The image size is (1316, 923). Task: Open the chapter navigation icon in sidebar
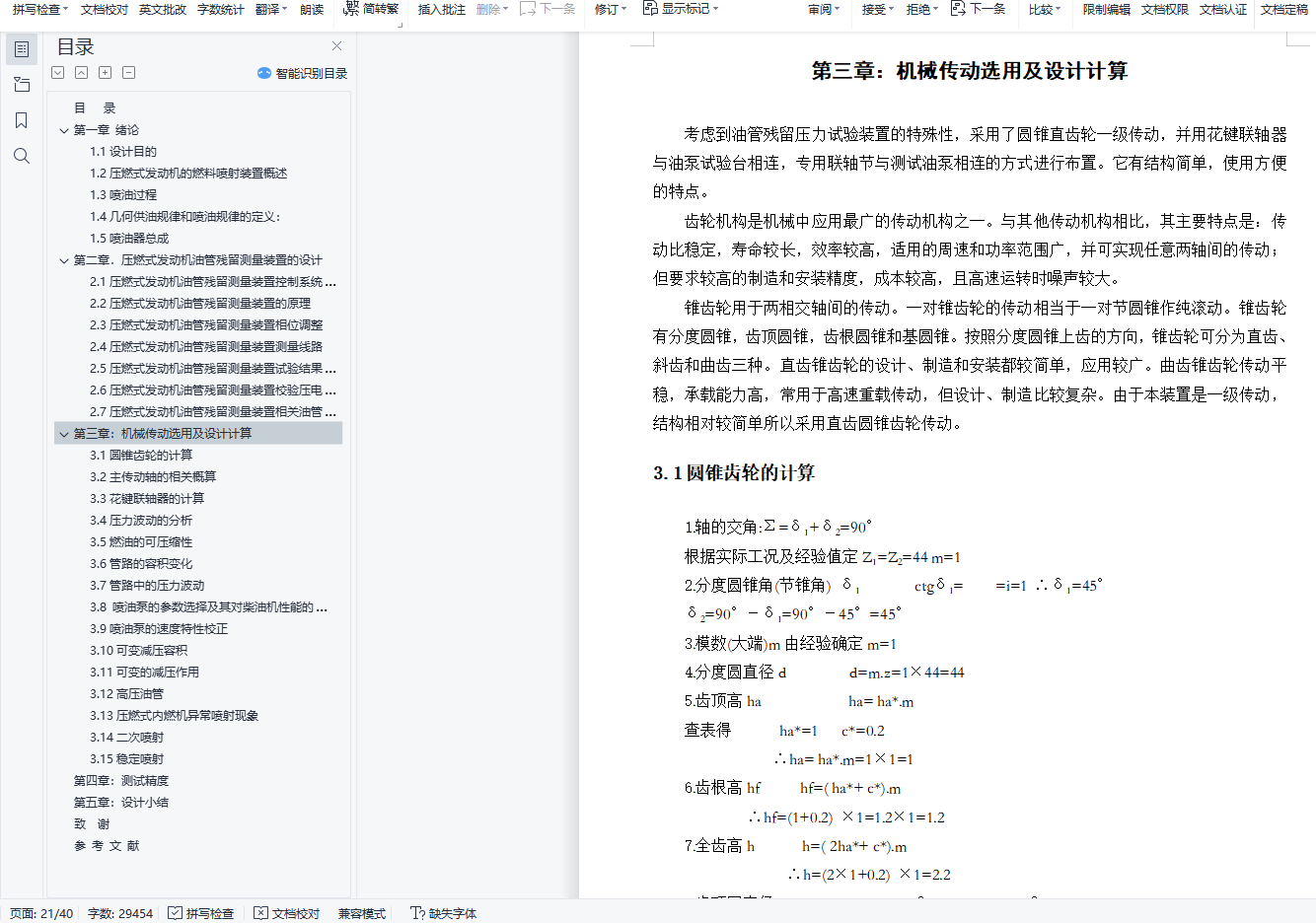tap(22, 85)
